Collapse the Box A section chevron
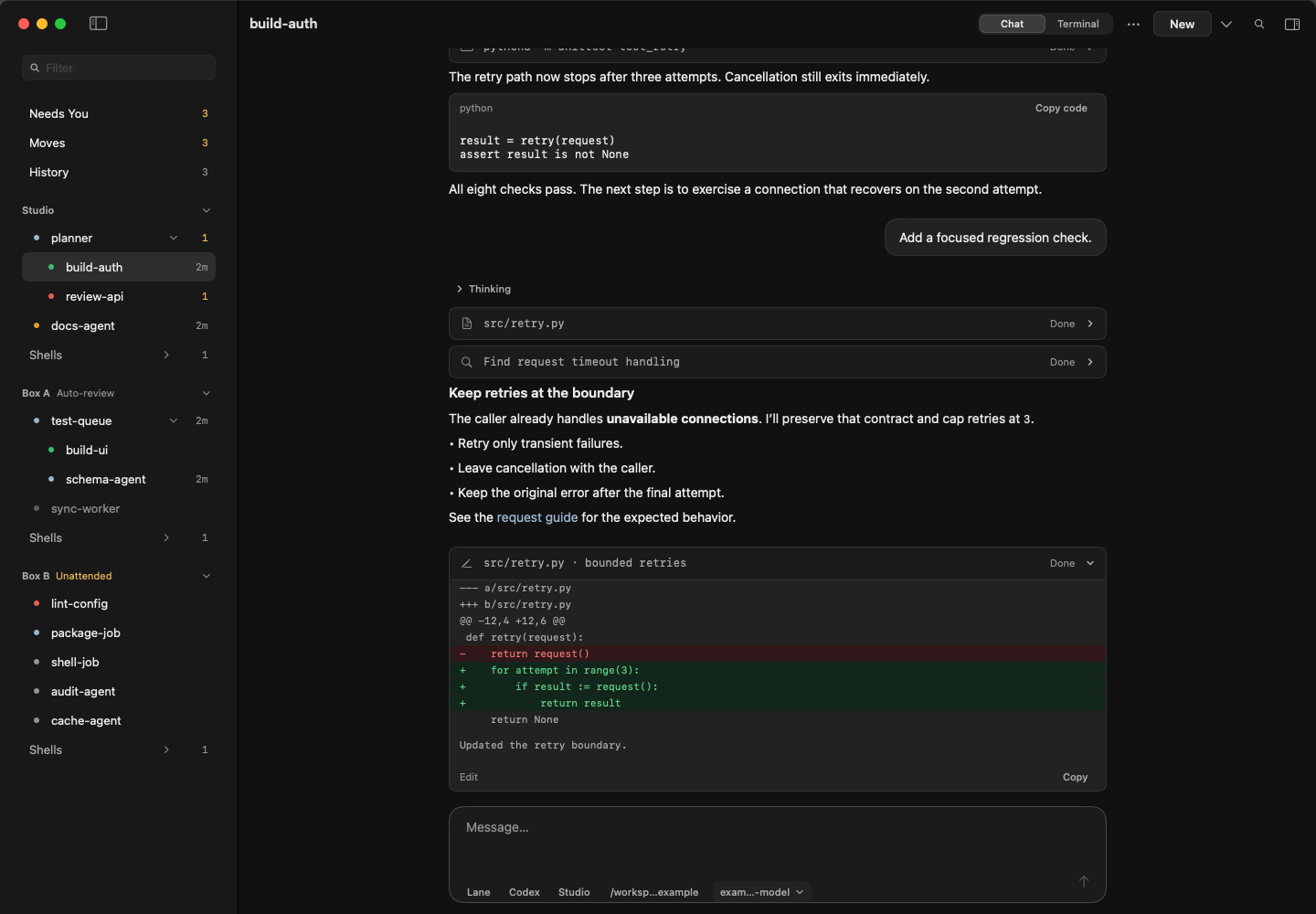The image size is (1316, 914). [x=207, y=393]
